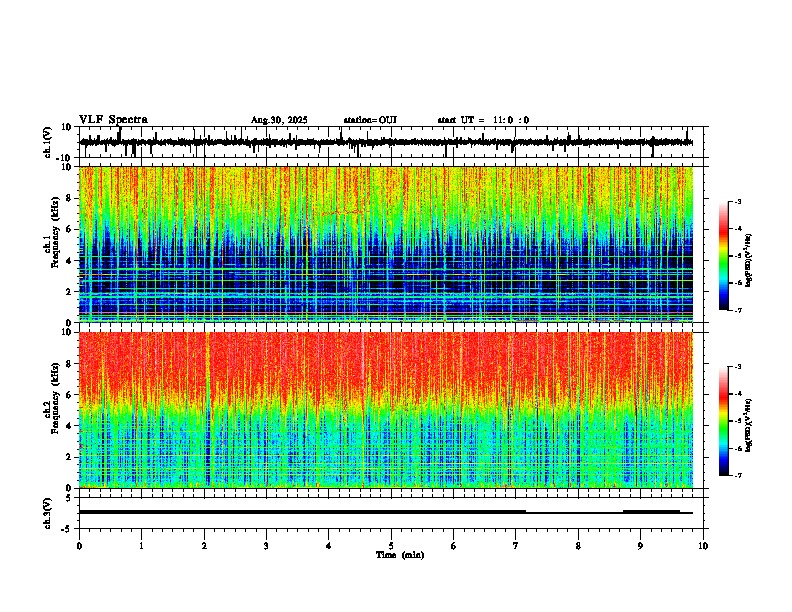Click time axis tick label "1"
This screenshot has height=612, width=792.
[x=141, y=546]
